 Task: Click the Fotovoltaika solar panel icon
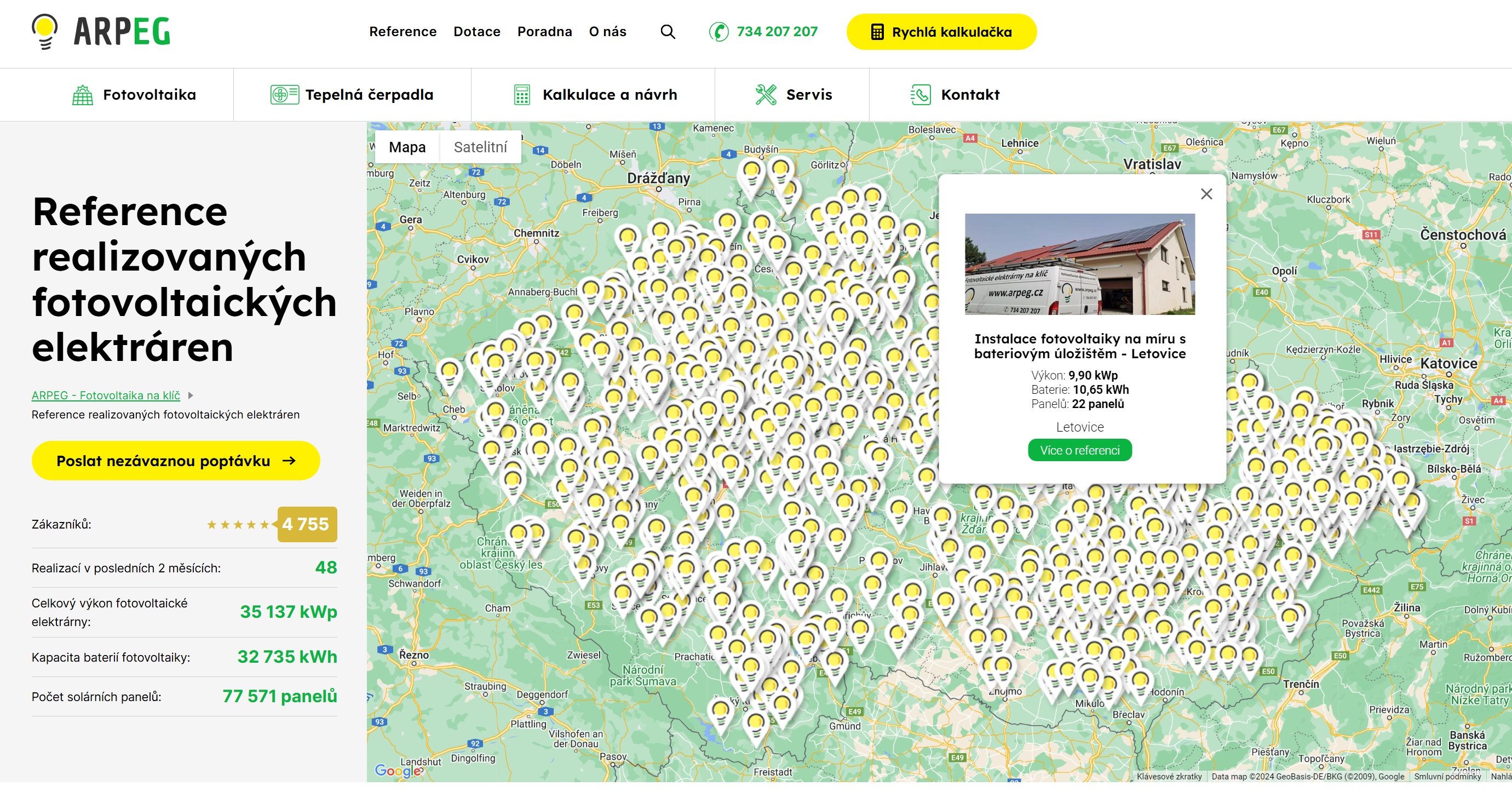click(83, 95)
